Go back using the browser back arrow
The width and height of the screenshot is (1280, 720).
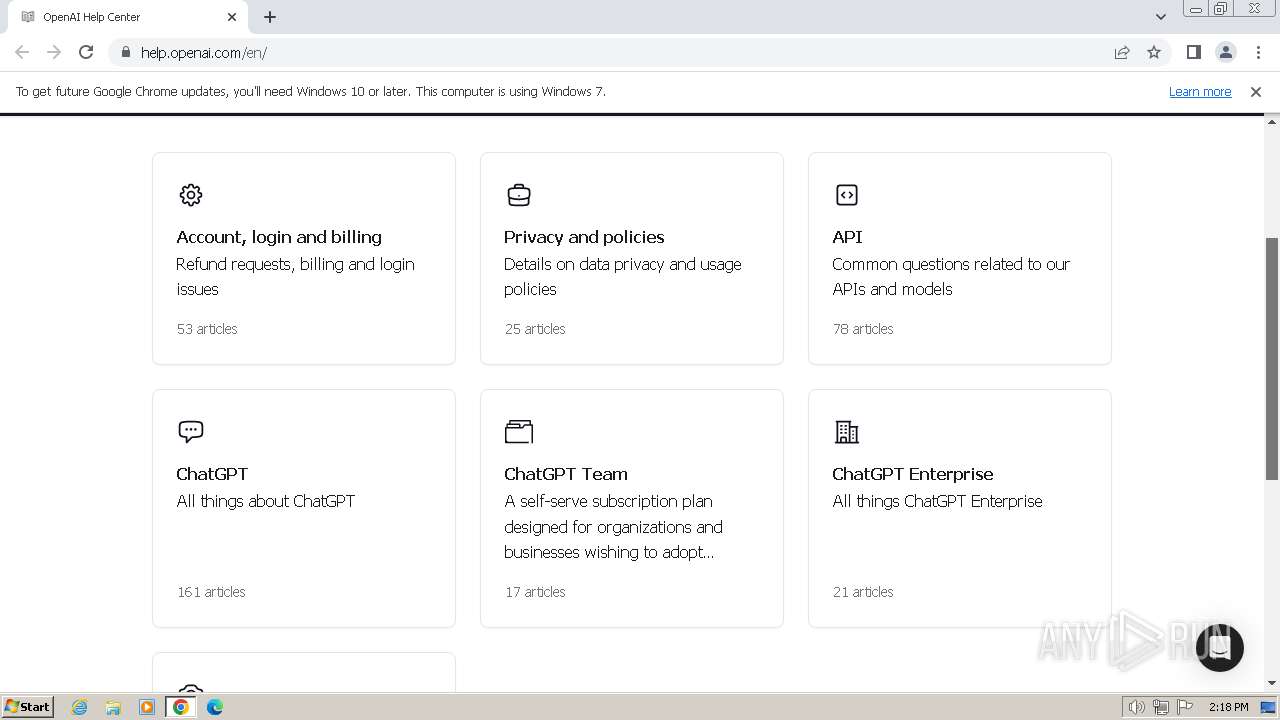tap(22, 52)
